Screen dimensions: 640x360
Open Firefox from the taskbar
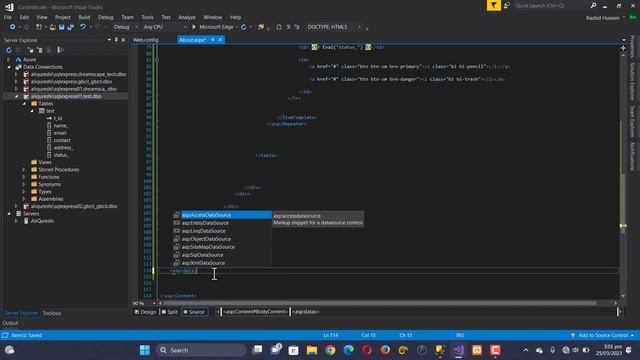pos(385,350)
